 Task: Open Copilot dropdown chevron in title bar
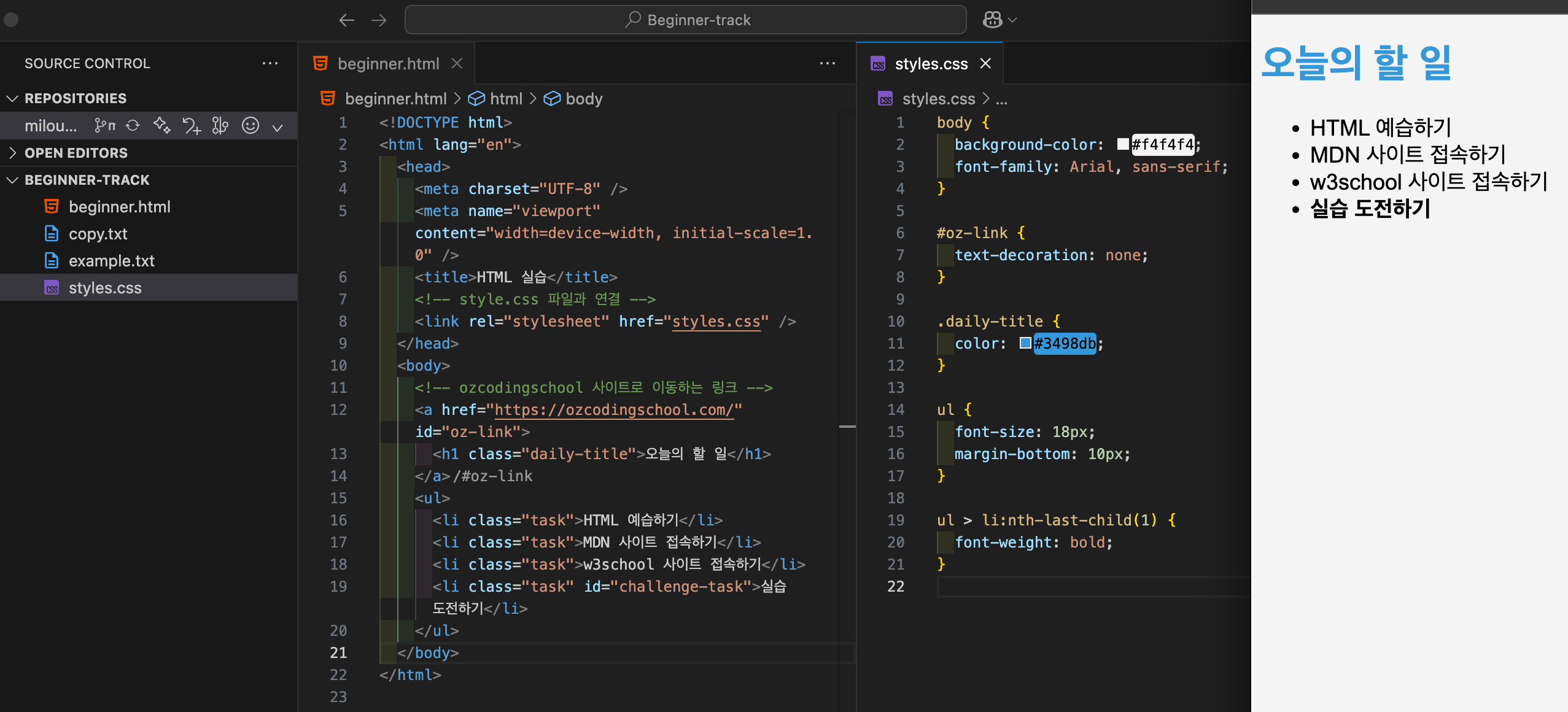point(1013,20)
